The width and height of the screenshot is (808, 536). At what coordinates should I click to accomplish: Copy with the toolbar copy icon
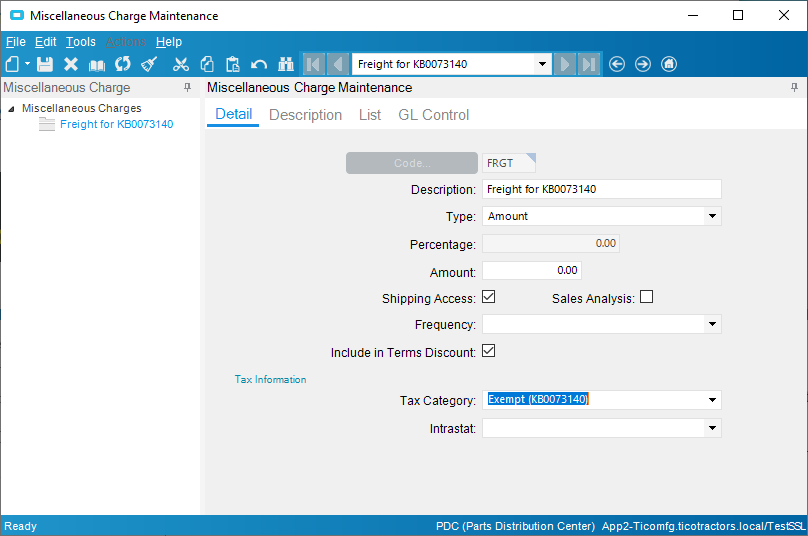point(207,64)
